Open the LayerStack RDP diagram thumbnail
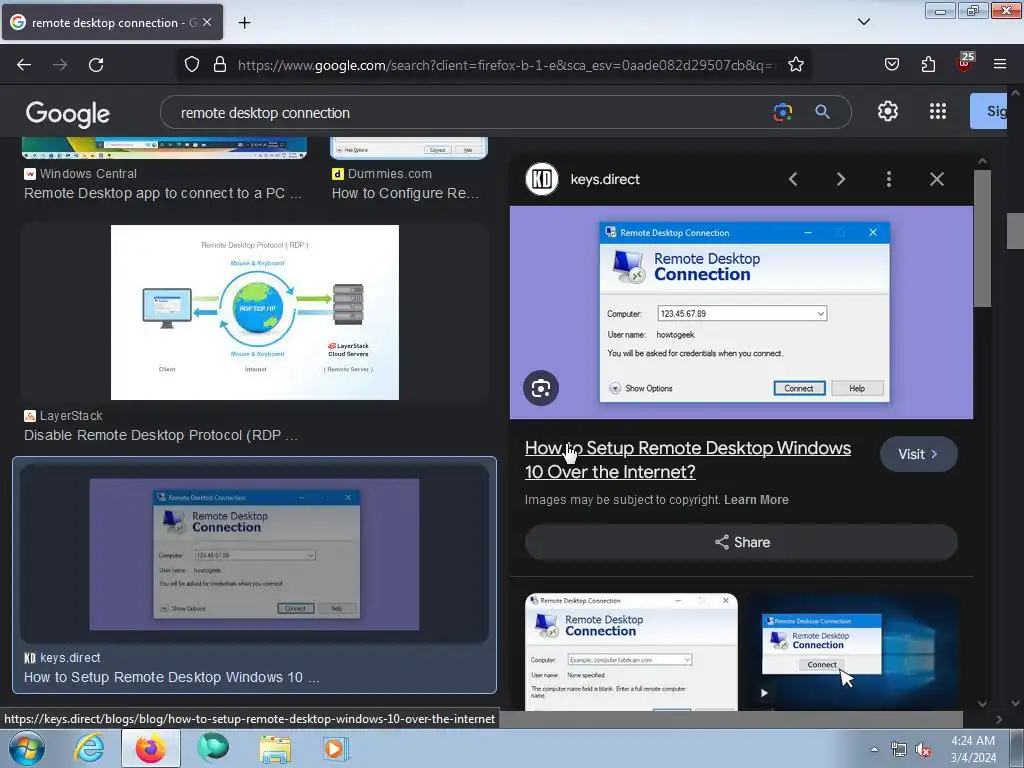The width and height of the screenshot is (1024, 768). point(255,312)
